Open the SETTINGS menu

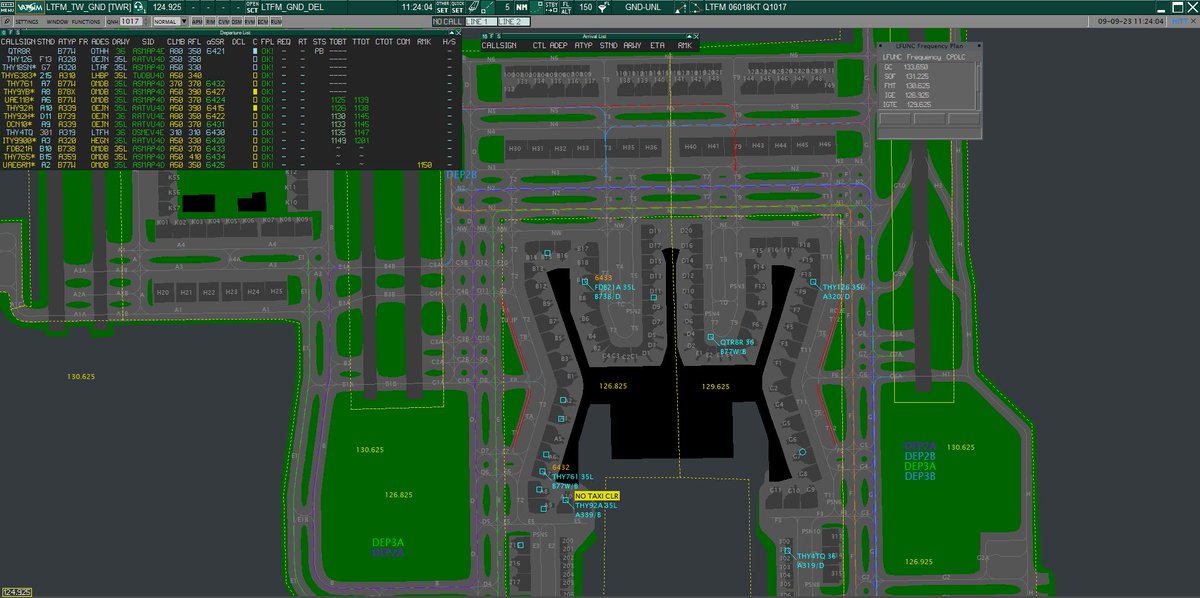point(27,20)
